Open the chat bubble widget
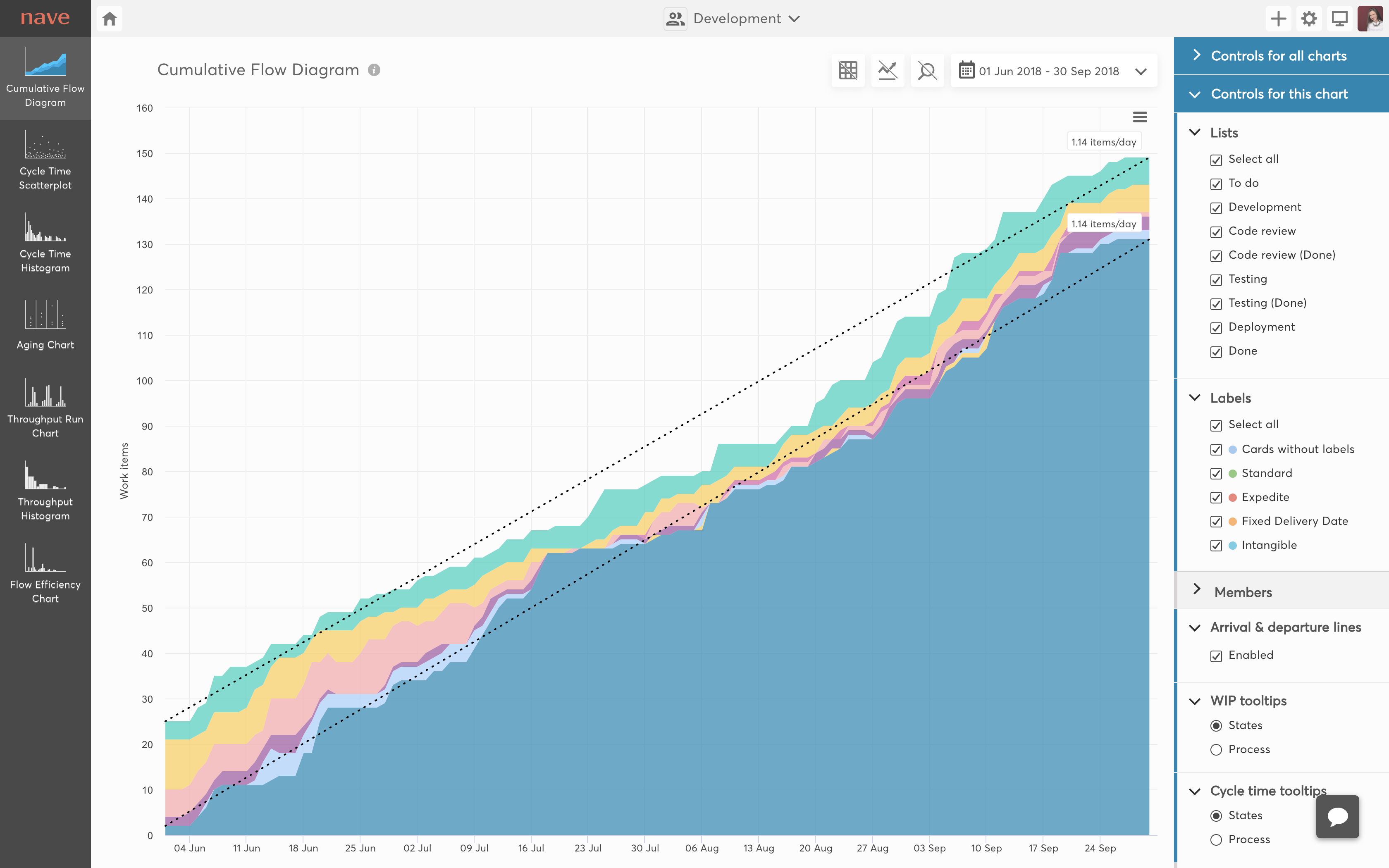1389x868 pixels. 1337,816
